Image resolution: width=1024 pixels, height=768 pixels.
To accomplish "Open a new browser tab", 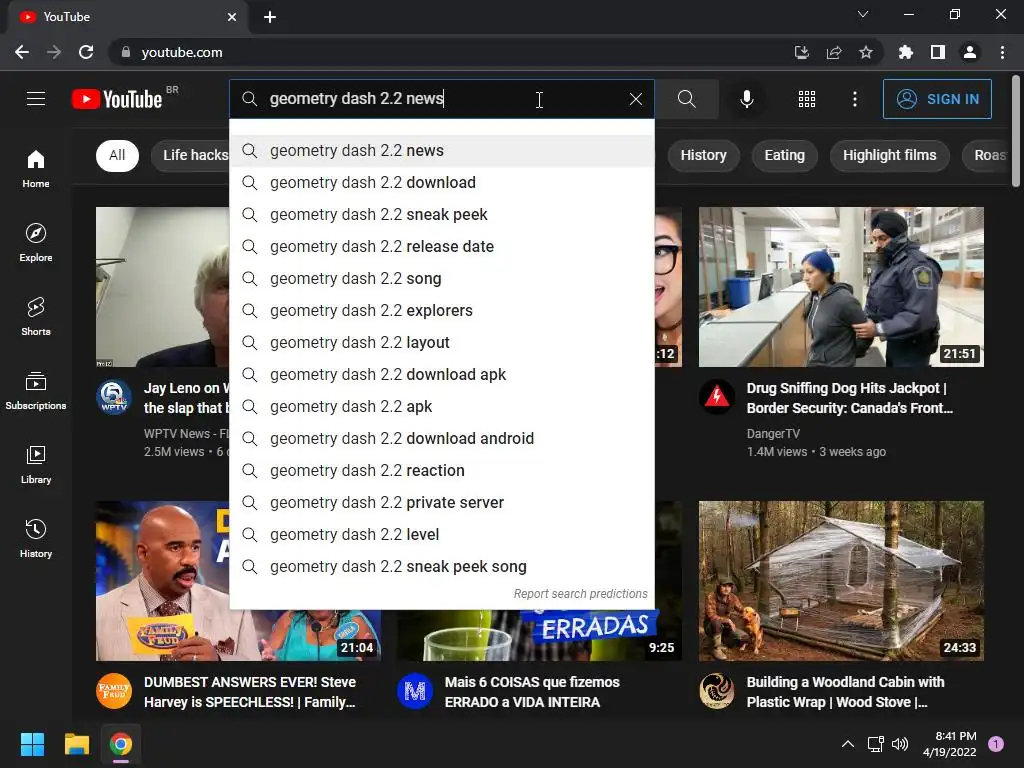I will pos(270,17).
